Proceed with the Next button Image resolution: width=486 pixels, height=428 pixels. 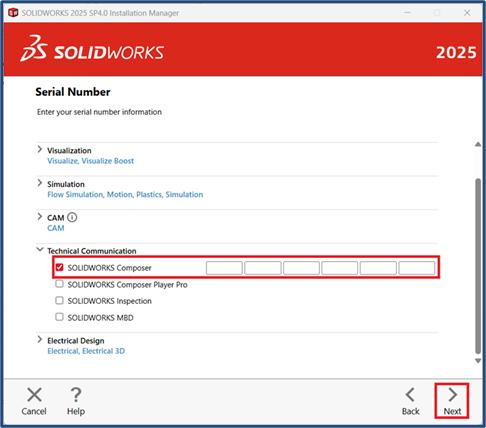point(452,401)
